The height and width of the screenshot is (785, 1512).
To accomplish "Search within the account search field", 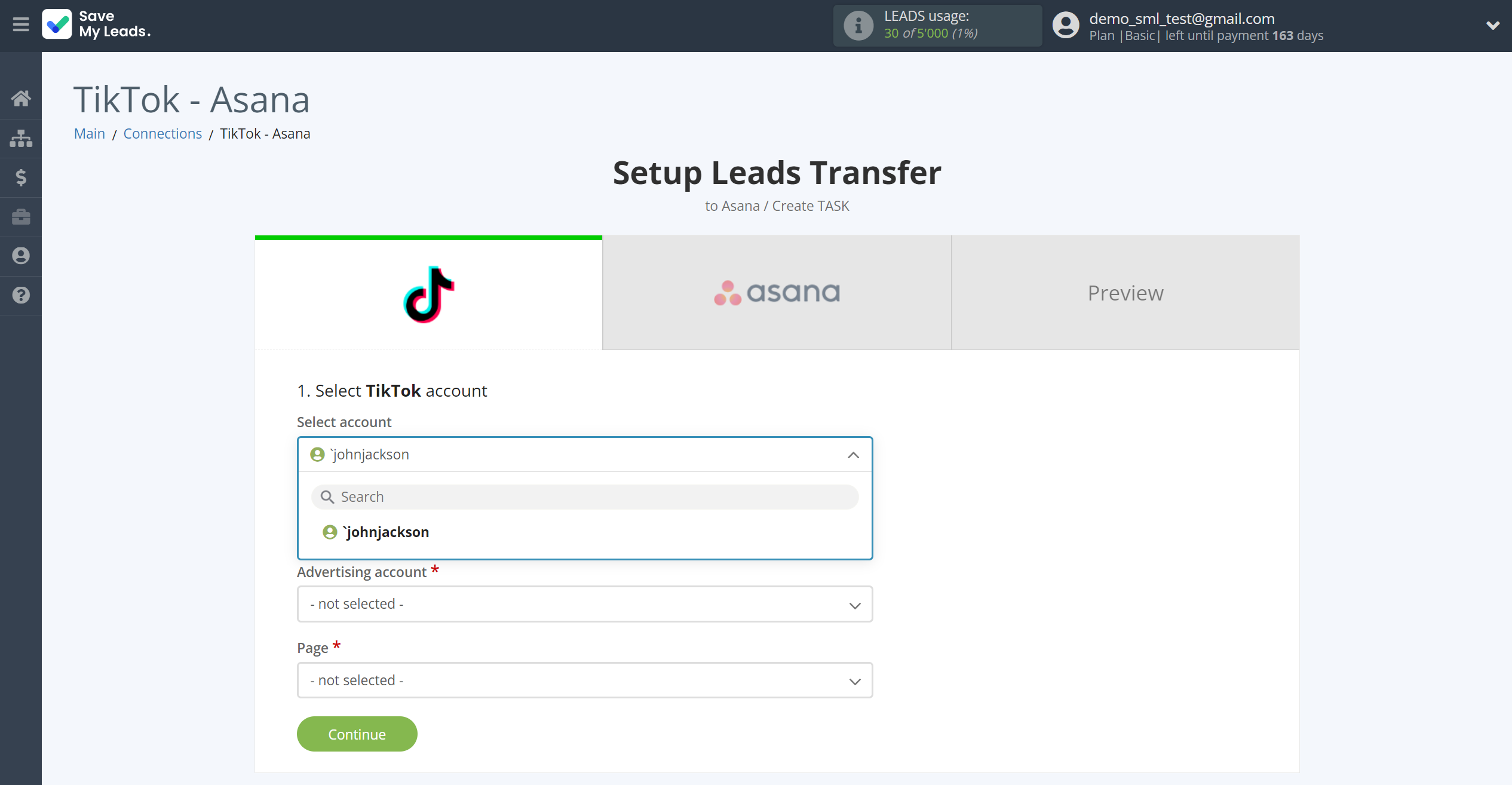I will pos(585,496).
